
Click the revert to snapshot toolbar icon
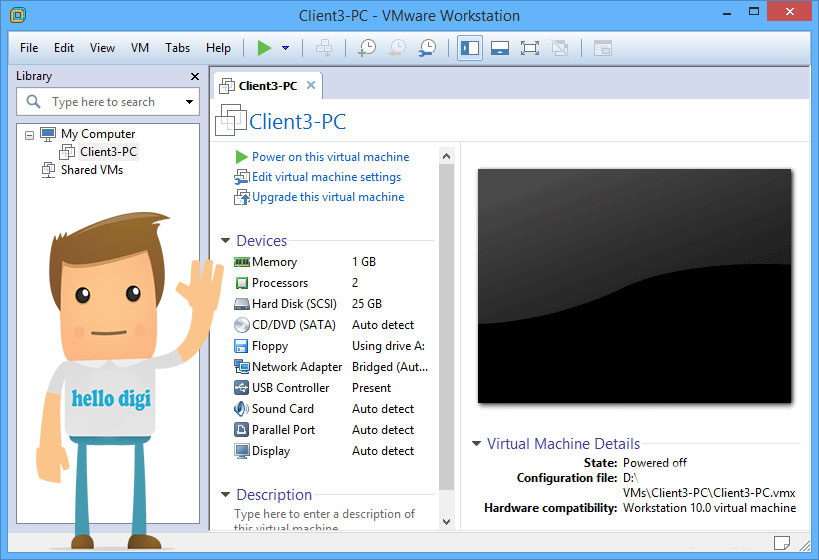[x=397, y=48]
